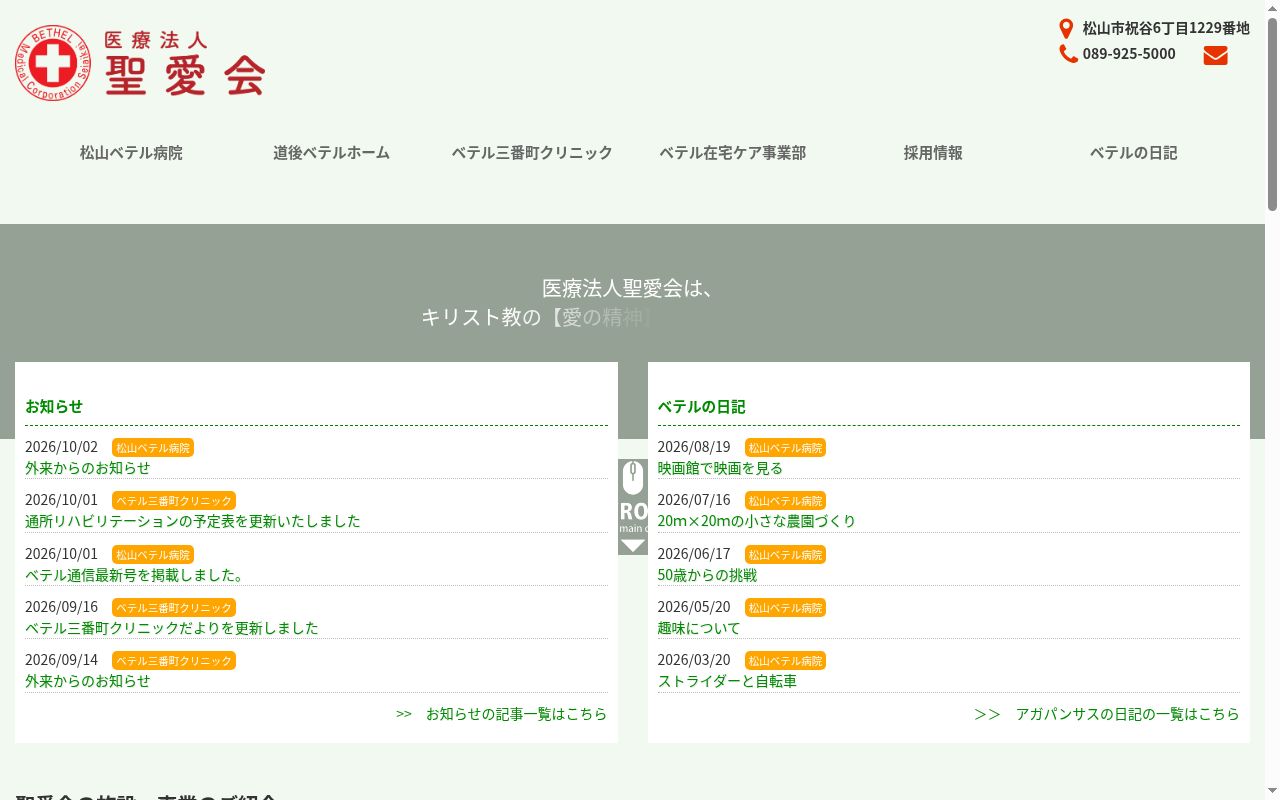Click the 松山ベテル病院 tag dated 2026/05/20
Image resolution: width=1280 pixels, height=800 pixels.
785,608
